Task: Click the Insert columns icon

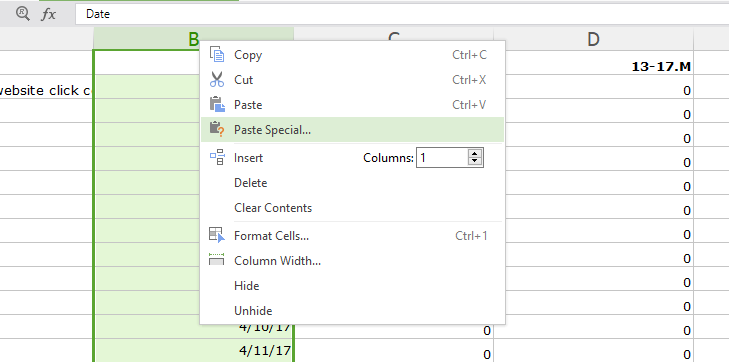Action: [x=217, y=158]
